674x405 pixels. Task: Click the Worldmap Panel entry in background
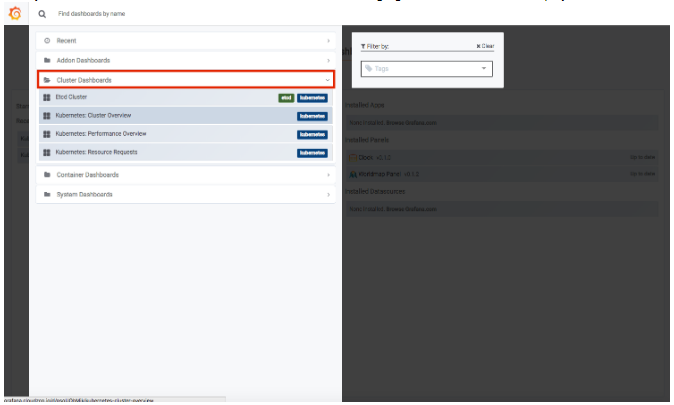(x=502, y=174)
